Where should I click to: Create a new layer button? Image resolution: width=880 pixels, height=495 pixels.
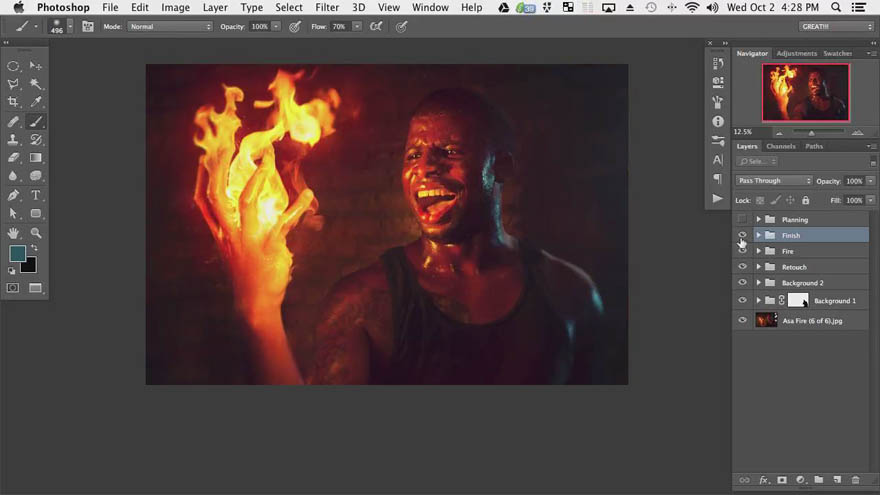(x=837, y=480)
